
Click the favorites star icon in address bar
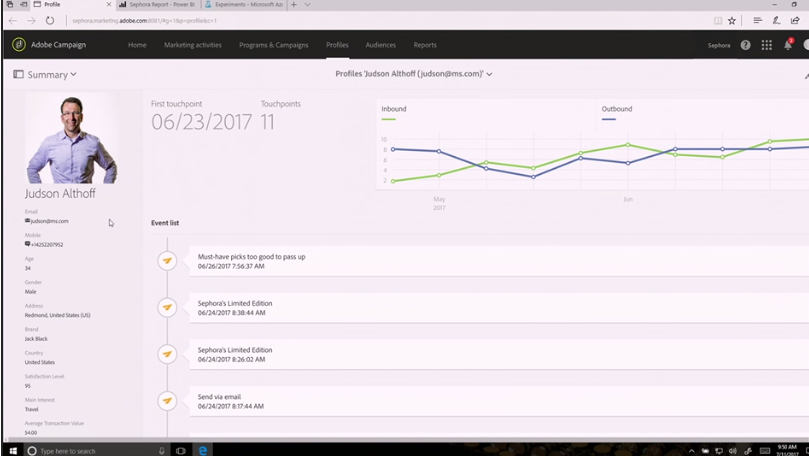732,20
